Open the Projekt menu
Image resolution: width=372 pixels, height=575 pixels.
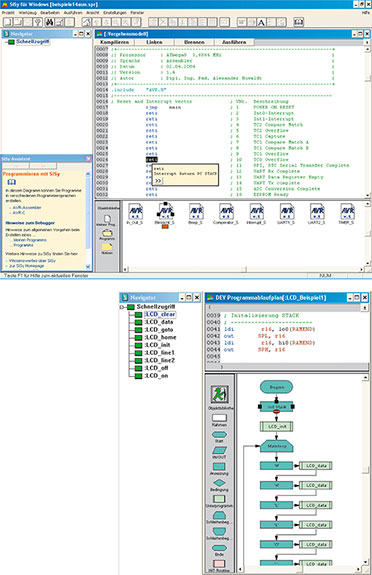coord(8,12)
